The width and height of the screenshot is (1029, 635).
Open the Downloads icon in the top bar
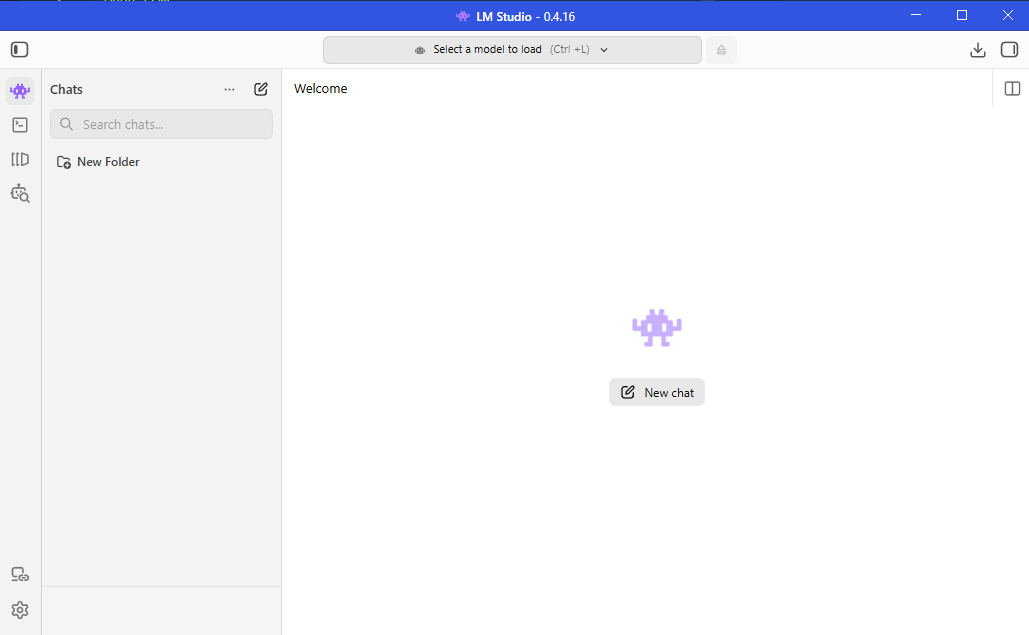pyautogui.click(x=978, y=50)
